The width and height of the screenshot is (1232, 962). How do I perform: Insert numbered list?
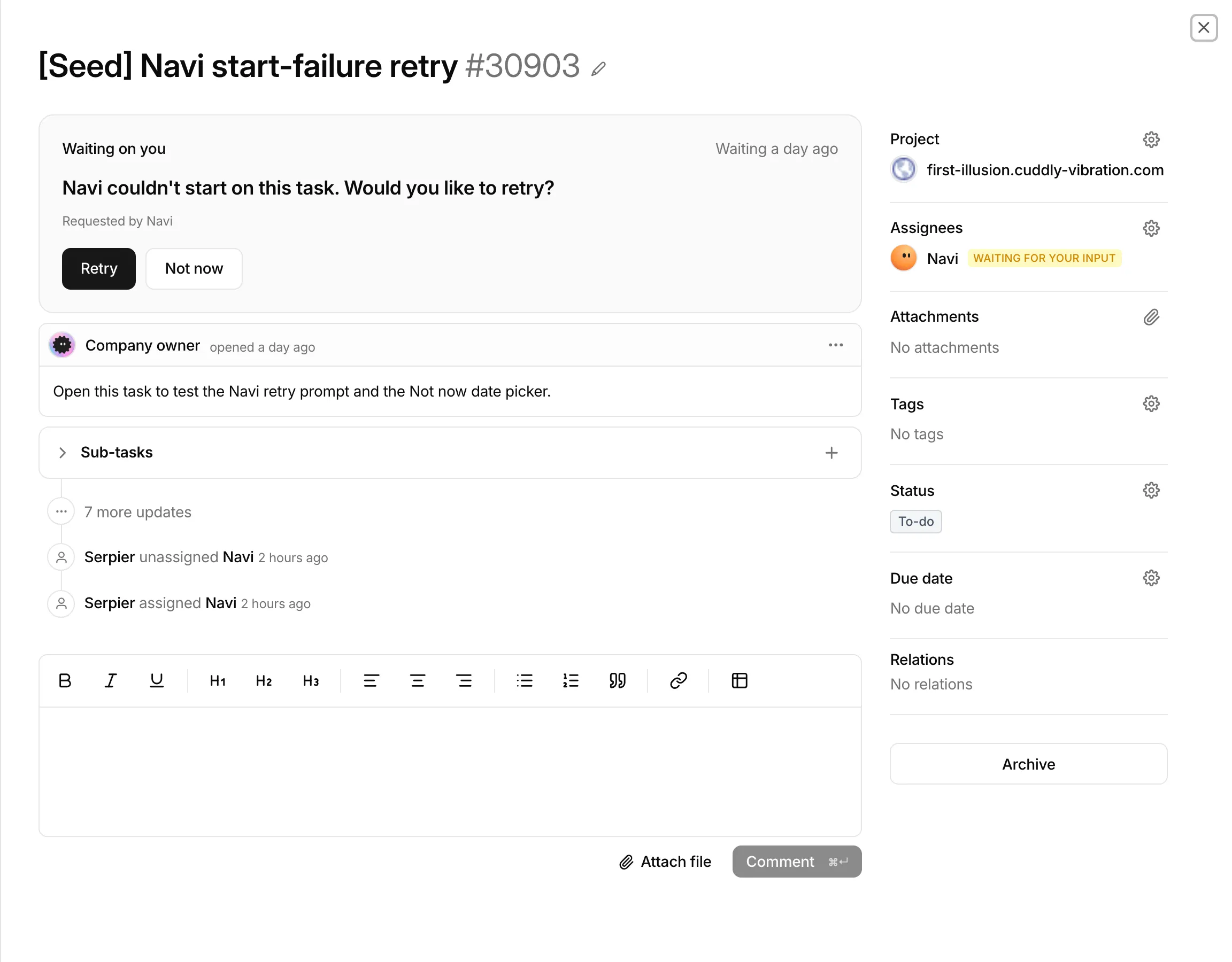click(571, 681)
